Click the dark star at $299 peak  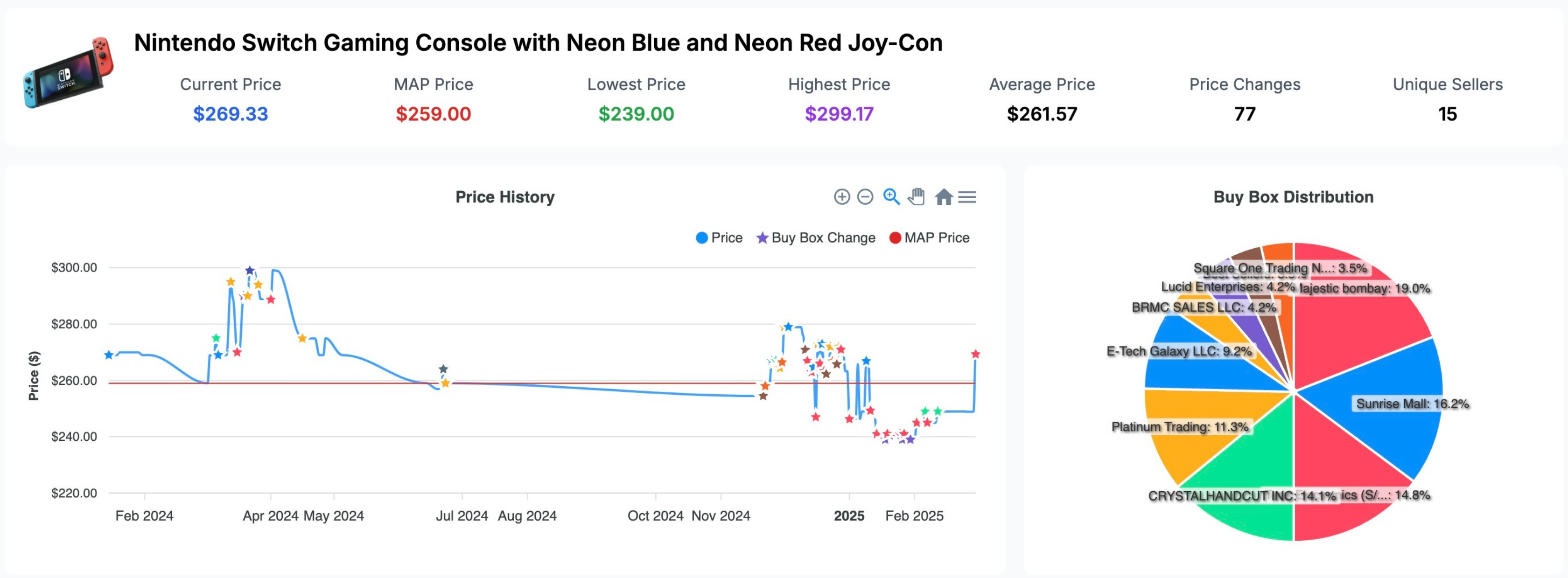click(x=250, y=271)
